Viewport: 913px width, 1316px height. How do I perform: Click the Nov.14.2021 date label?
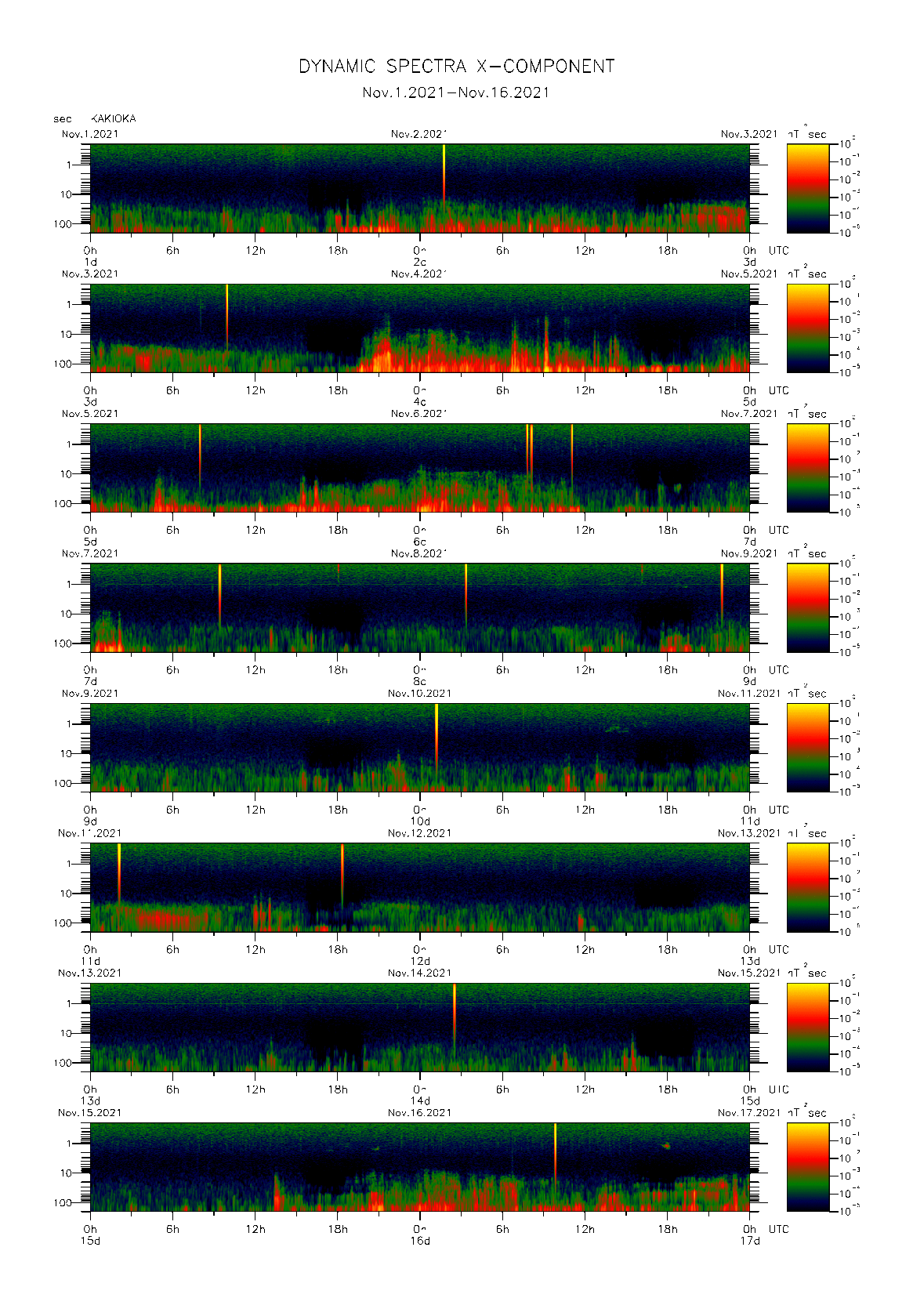point(420,973)
